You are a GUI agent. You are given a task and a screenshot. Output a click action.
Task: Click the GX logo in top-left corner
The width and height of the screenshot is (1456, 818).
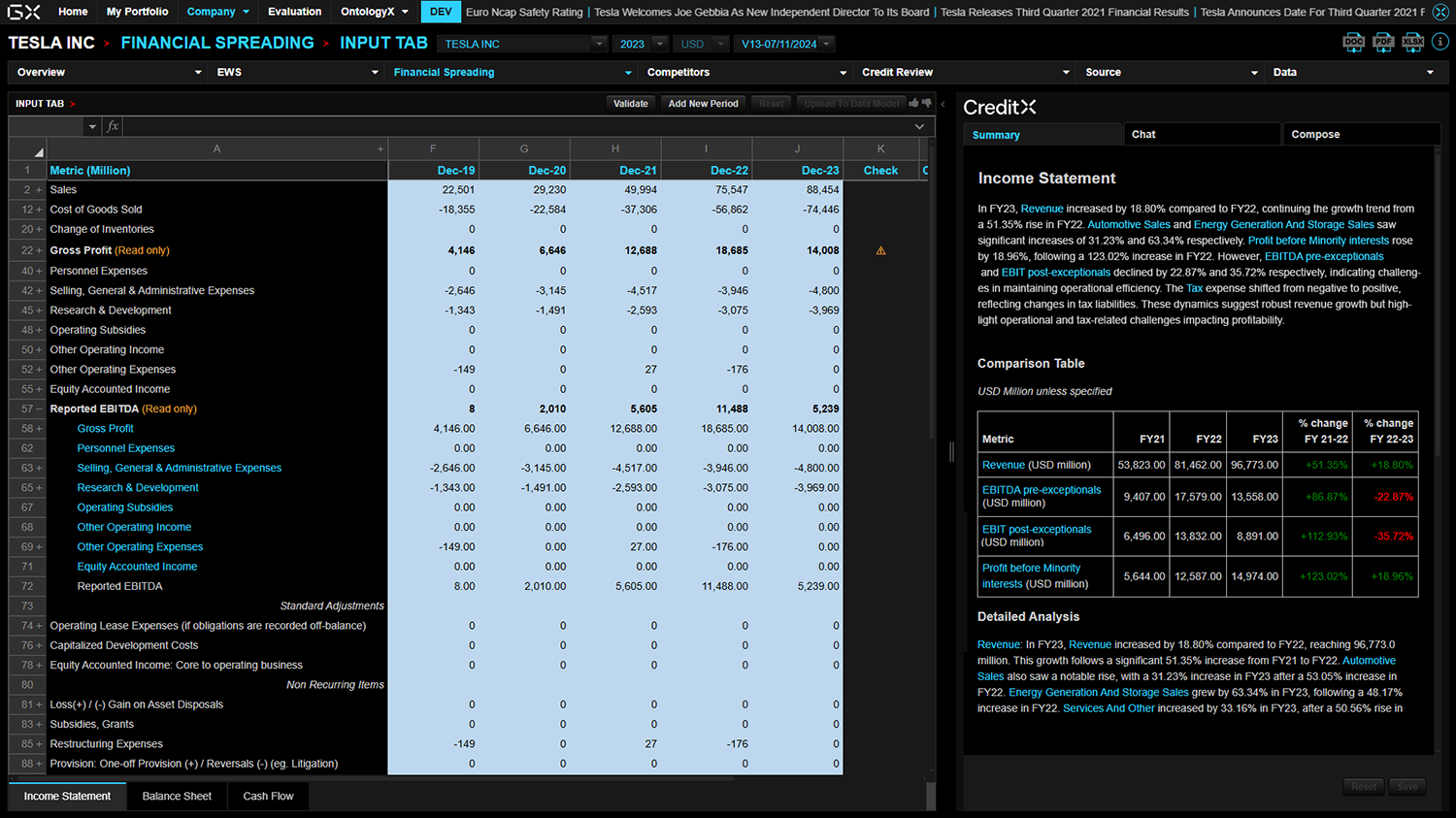[x=24, y=12]
